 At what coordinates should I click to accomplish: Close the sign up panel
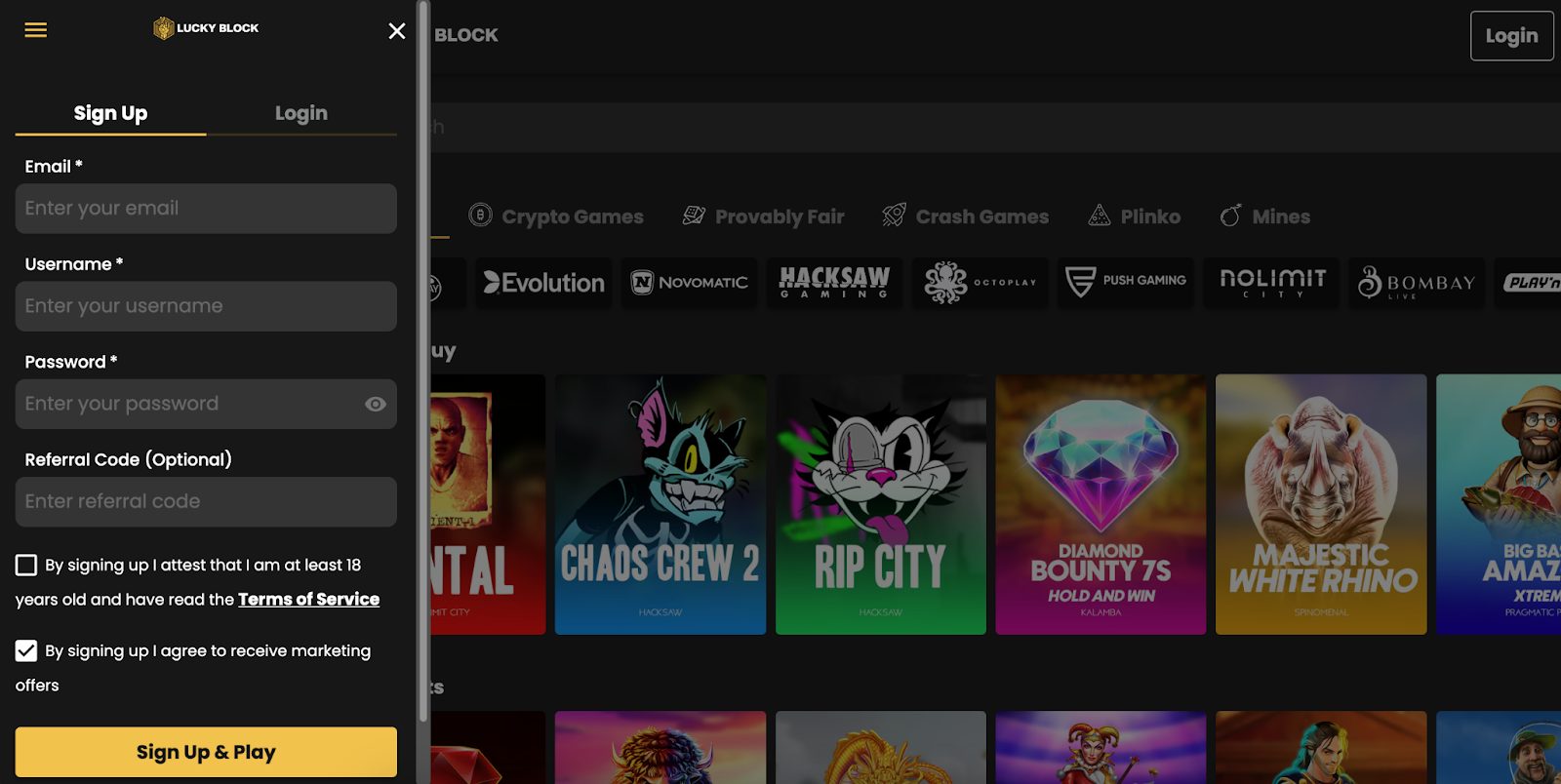(x=396, y=31)
